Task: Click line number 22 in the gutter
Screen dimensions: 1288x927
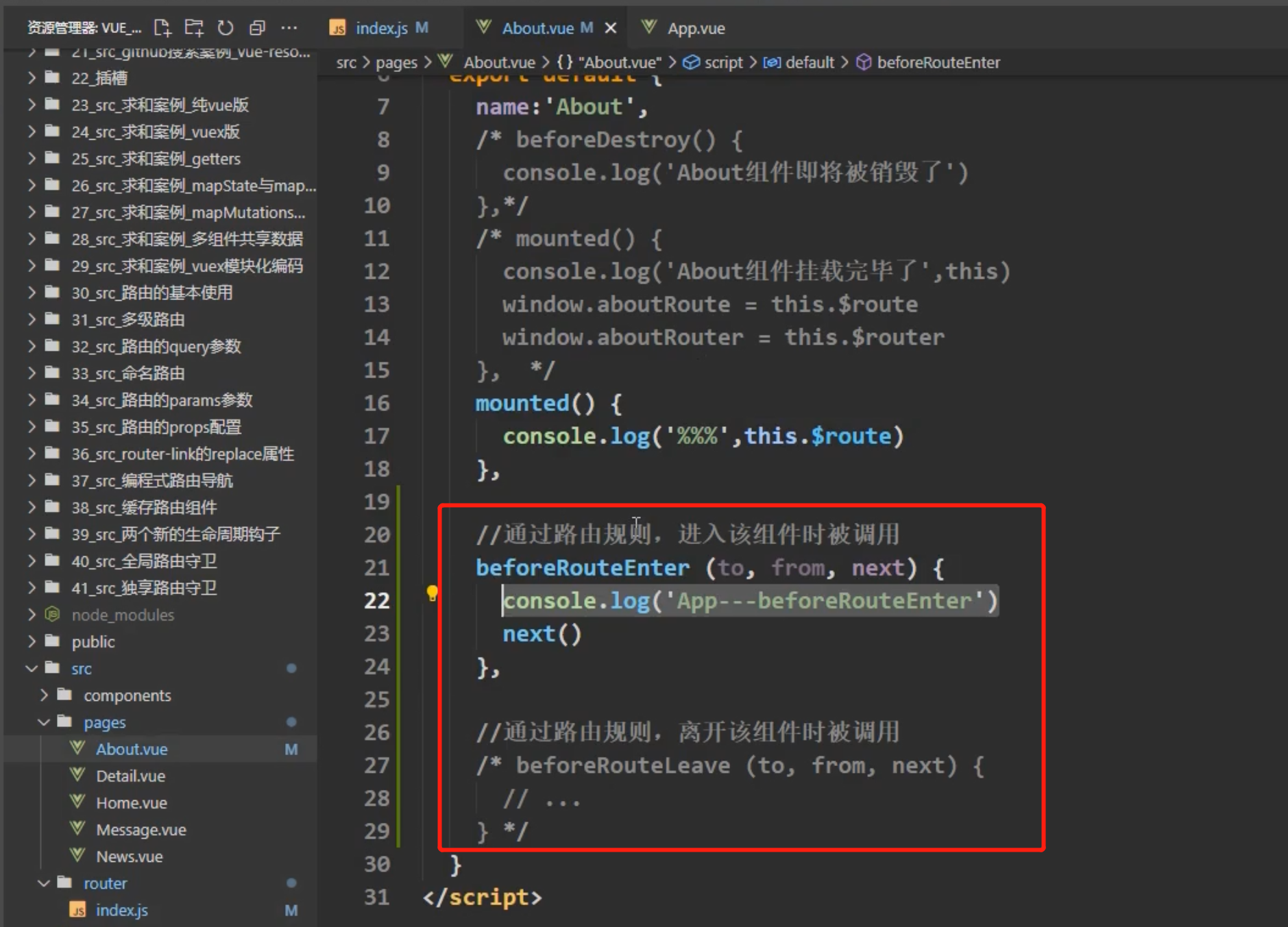Action: click(x=377, y=601)
